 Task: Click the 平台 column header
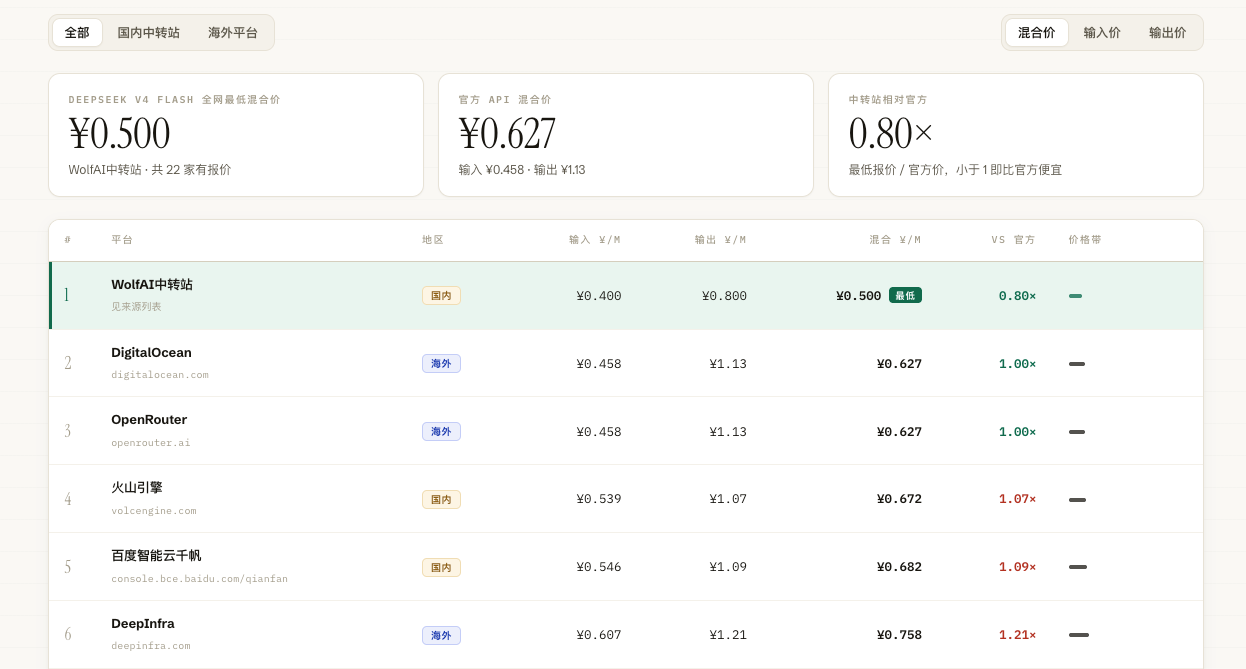[122, 240]
